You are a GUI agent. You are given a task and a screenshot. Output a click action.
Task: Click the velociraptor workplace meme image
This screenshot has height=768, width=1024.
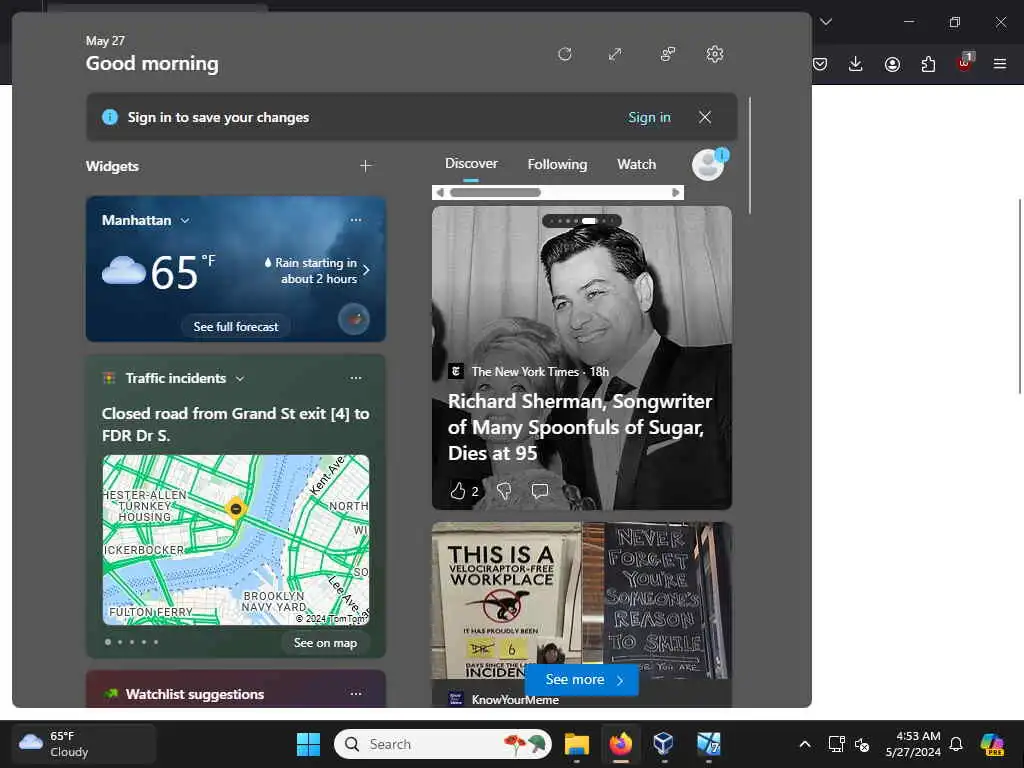tap(506, 600)
